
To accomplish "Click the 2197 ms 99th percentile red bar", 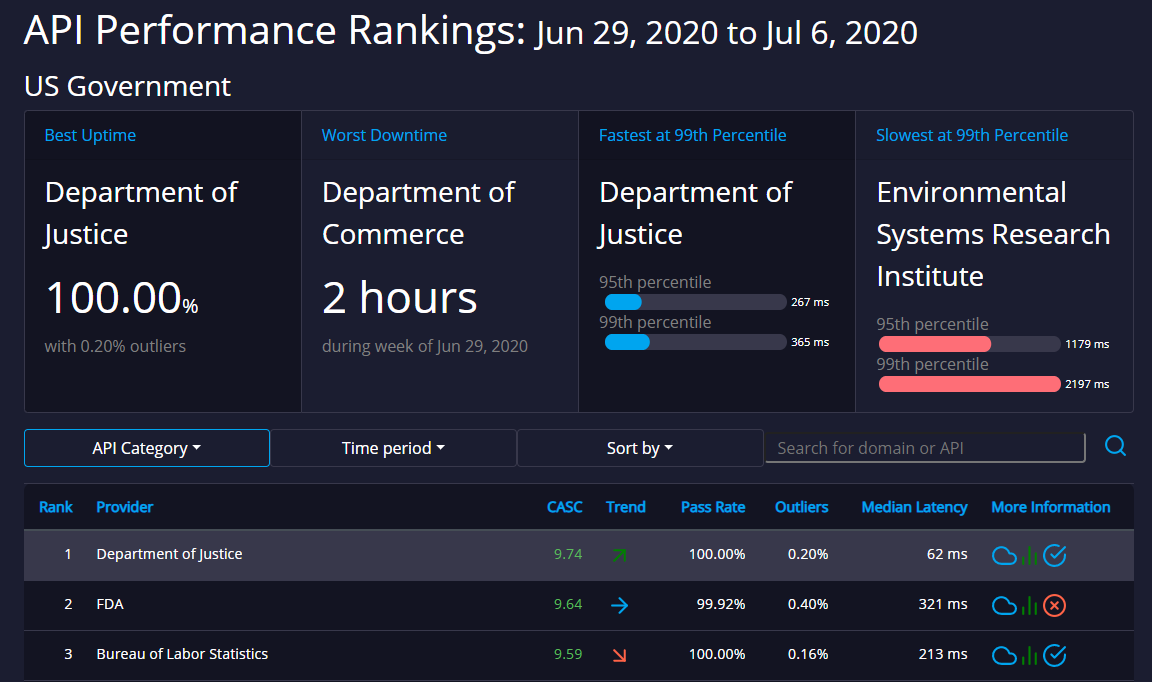I will pyautogui.click(x=970, y=384).
